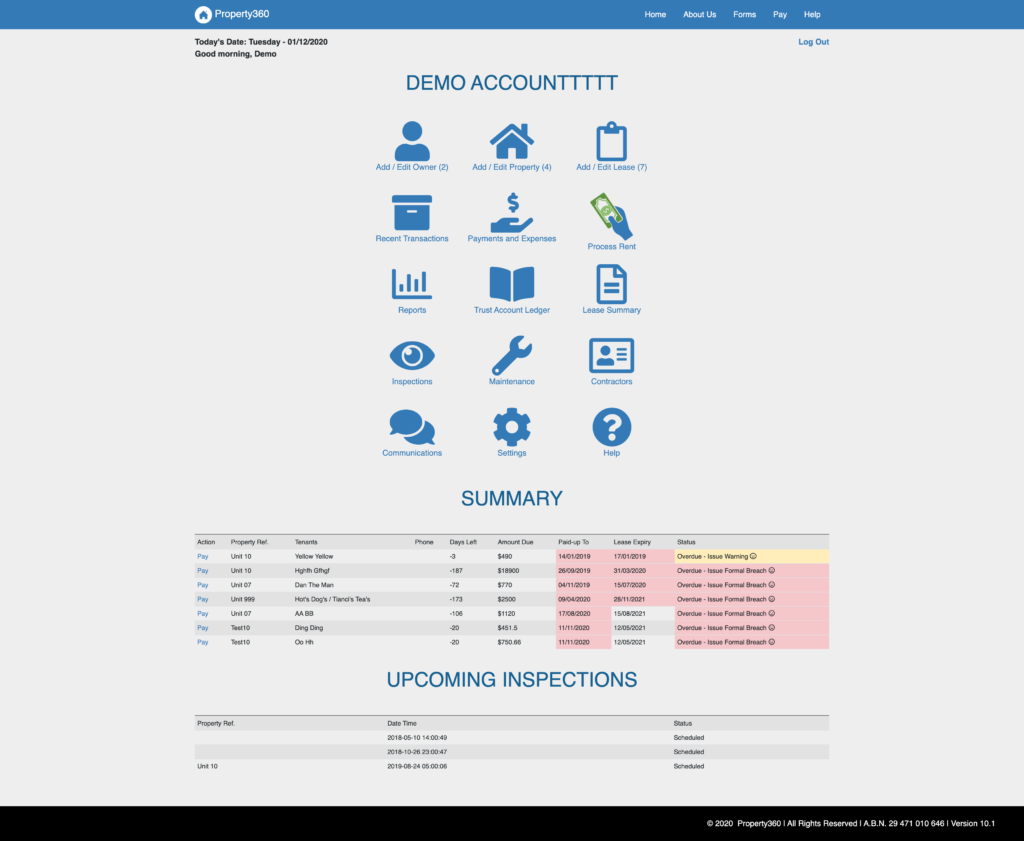
Task: Click the Log Out link
Action: pyautogui.click(x=813, y=42)
